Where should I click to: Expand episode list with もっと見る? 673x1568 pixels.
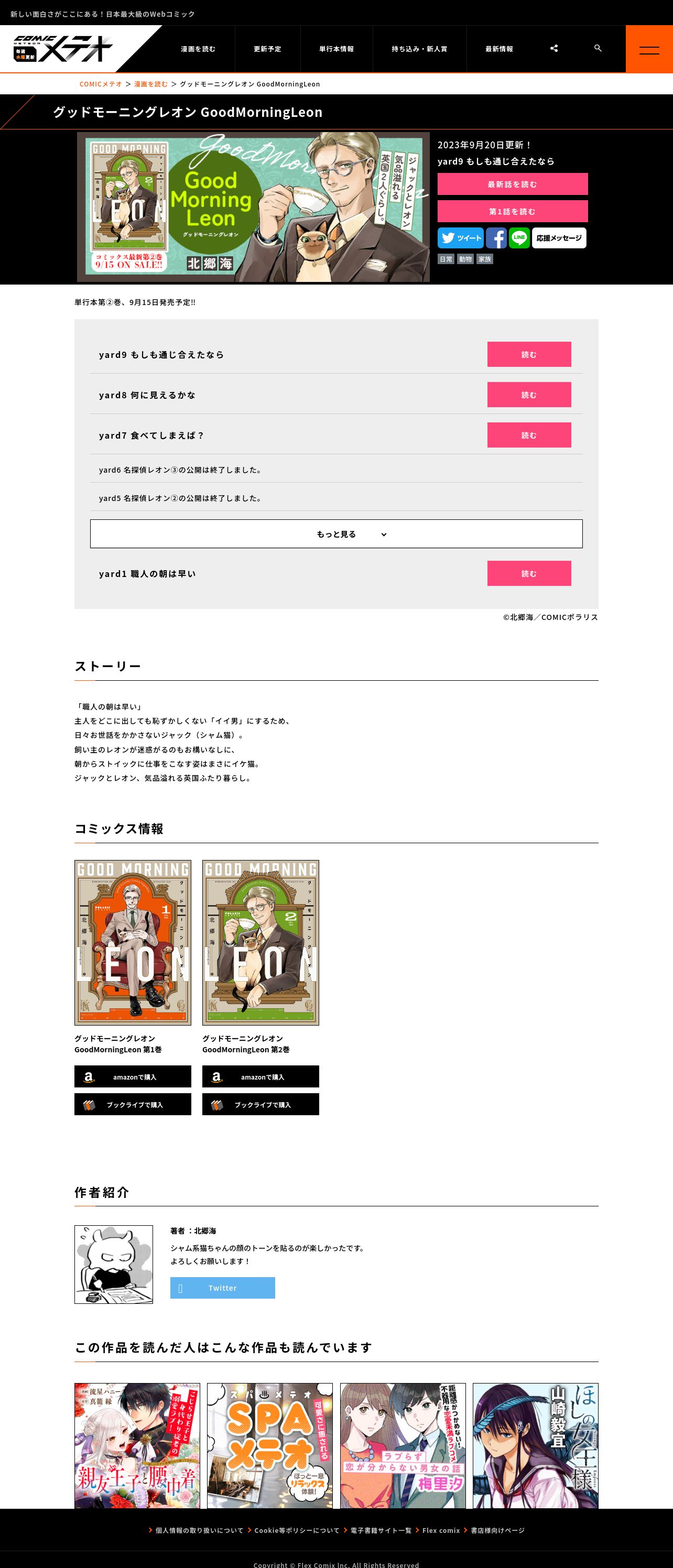point(336,534)
